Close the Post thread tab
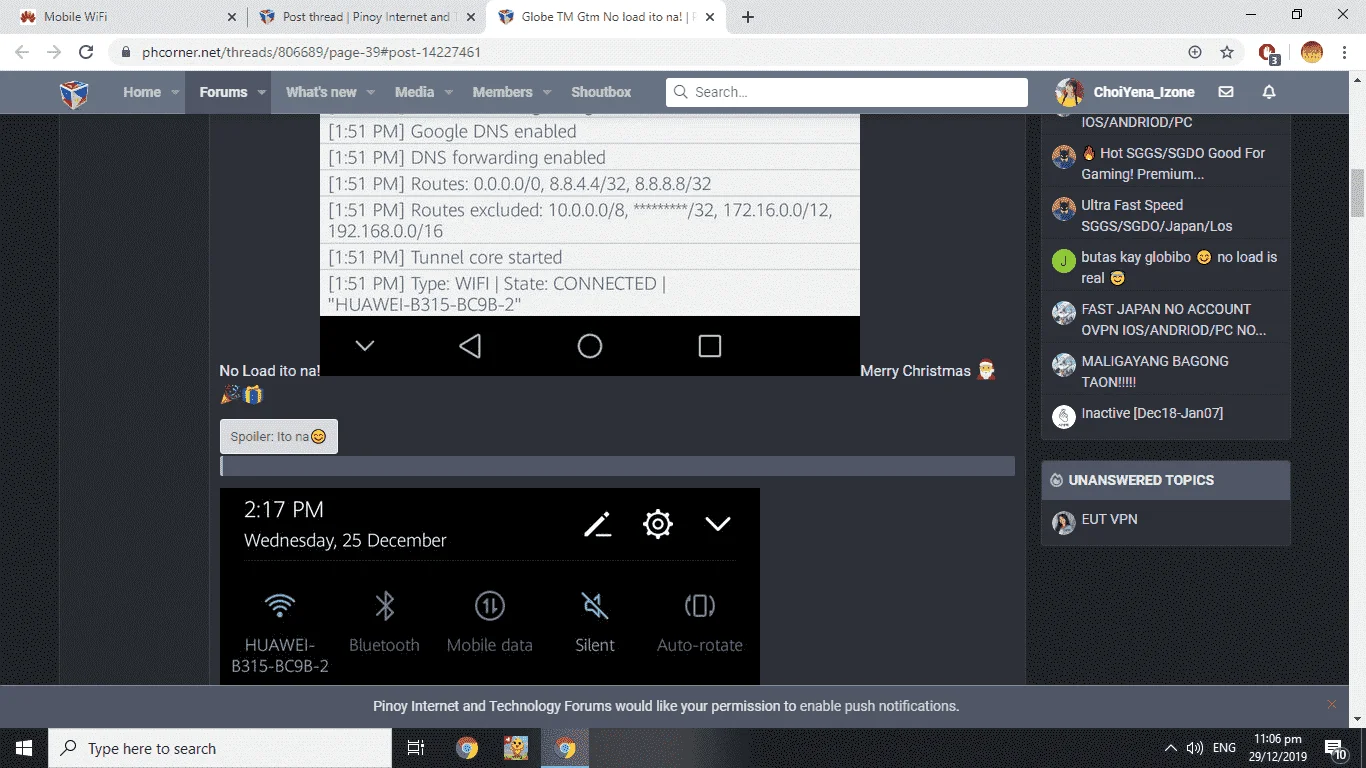 pos(471,17)
